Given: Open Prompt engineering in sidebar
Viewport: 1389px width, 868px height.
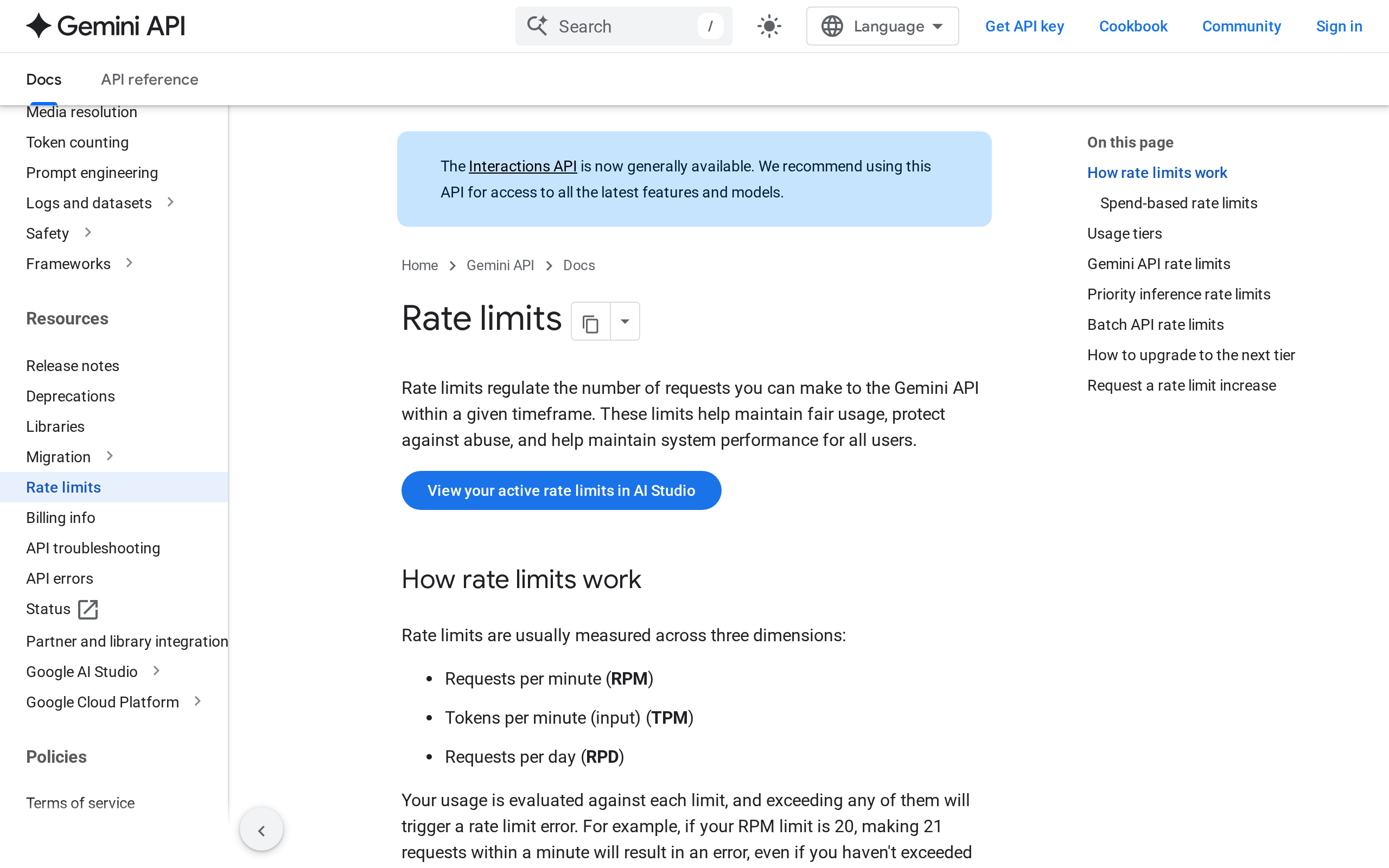Looking at the screenshot, I should 92,173.
